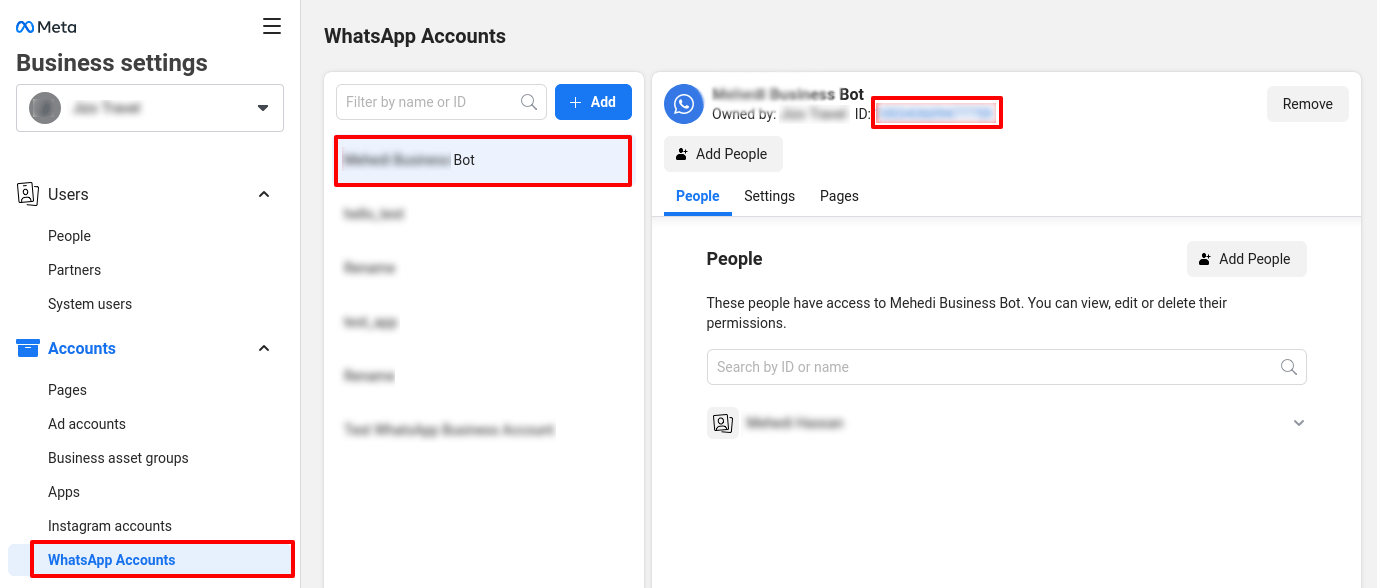
Task: Click the Users section icon
Action: pyautogui.click(x=28, y=194)
